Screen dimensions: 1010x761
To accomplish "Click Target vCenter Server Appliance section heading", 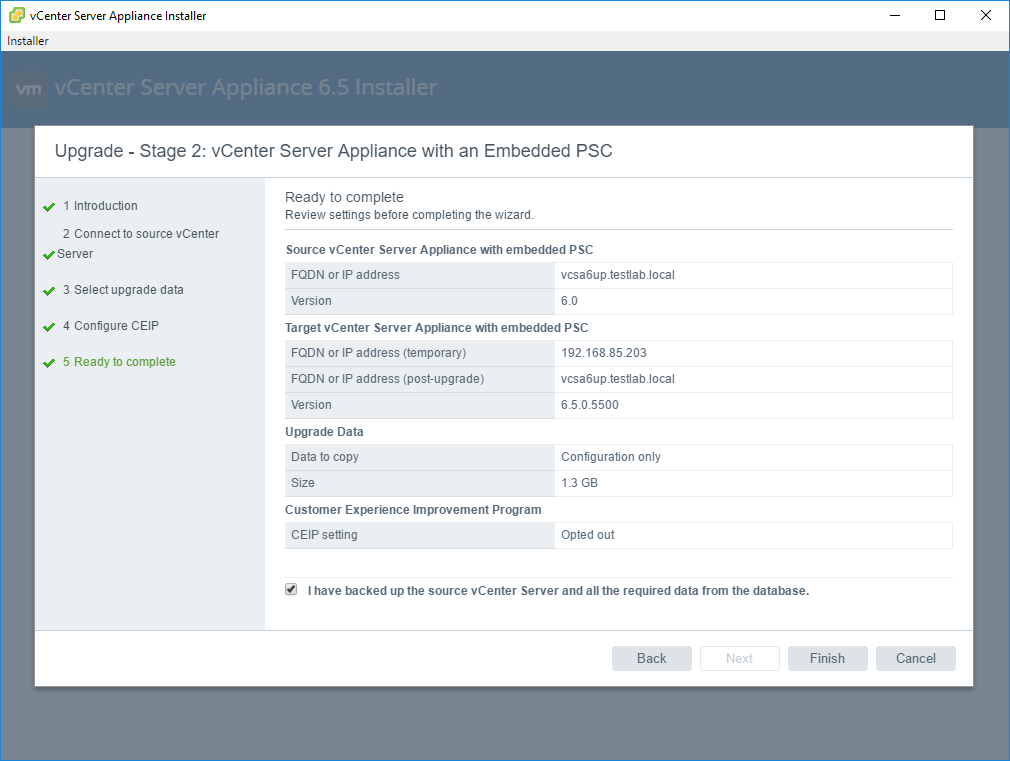I will coord(437,328).
